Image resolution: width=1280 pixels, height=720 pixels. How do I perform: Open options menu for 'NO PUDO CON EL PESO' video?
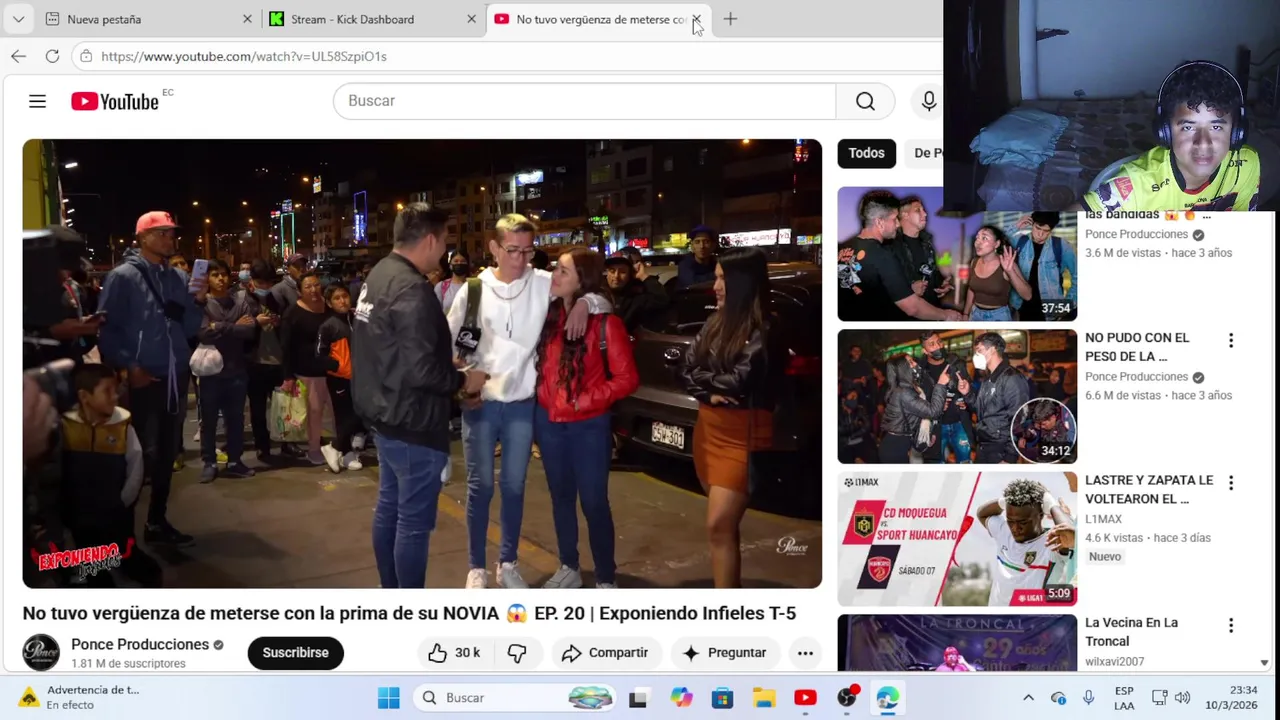[x=1231, y=341]
